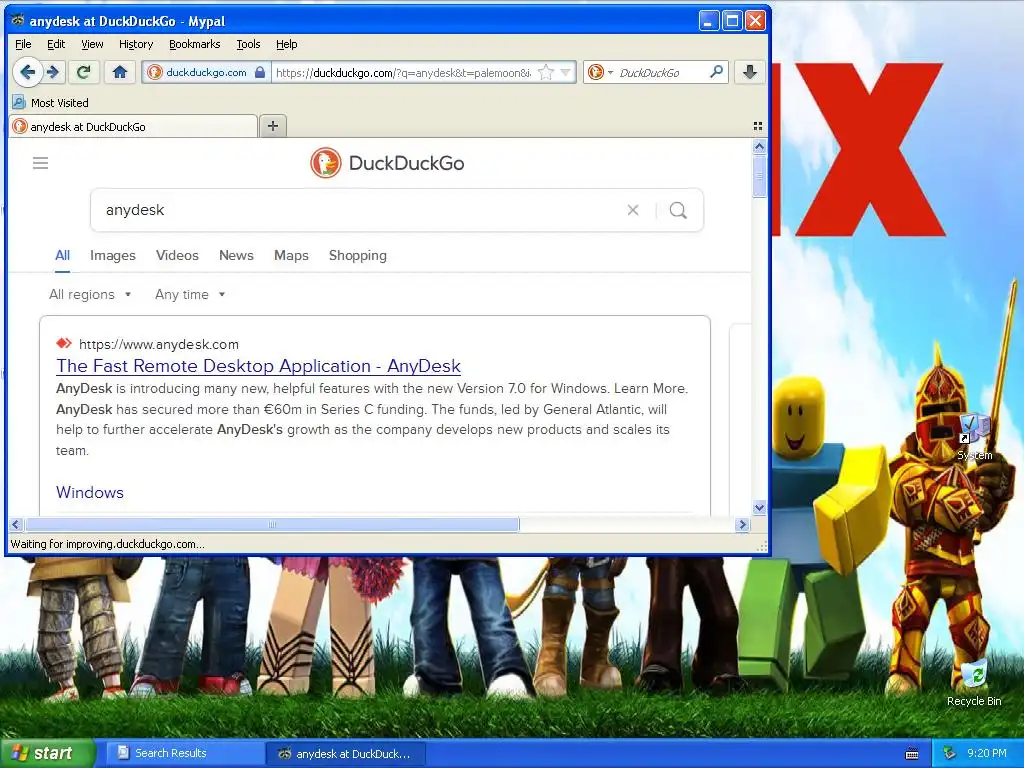1024x768 pixels.
Task: Open the Downloads arrow button
Action: pos(750,72)
